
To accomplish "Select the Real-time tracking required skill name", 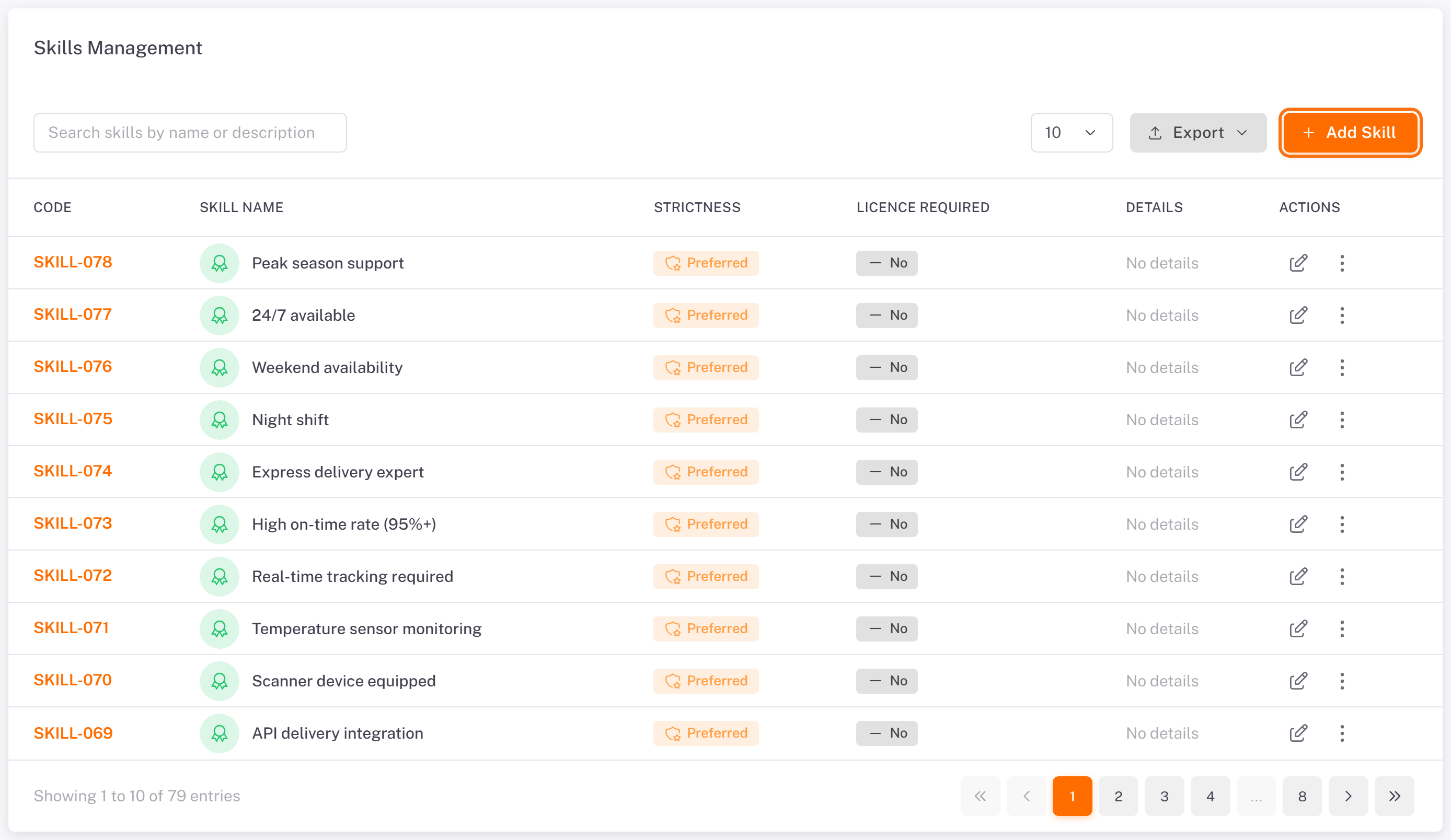I will coord(352,577).
